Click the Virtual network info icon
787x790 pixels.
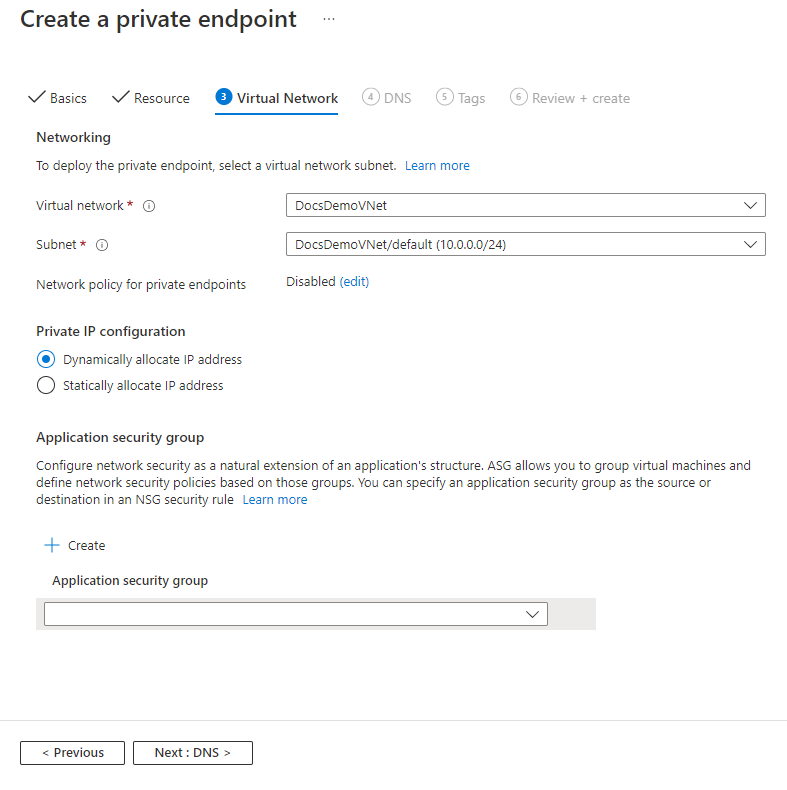[149, 206]
